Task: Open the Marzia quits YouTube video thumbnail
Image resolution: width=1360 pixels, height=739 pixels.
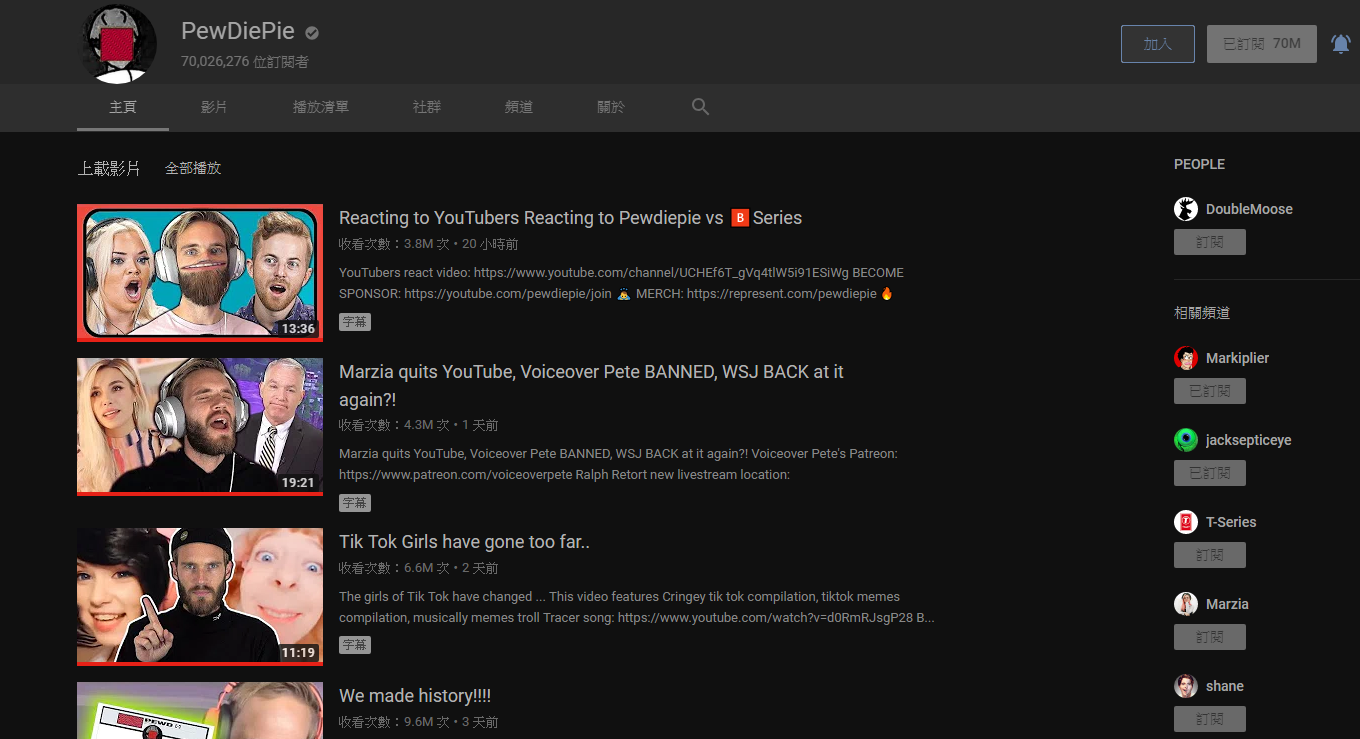Action: point(200,427)
